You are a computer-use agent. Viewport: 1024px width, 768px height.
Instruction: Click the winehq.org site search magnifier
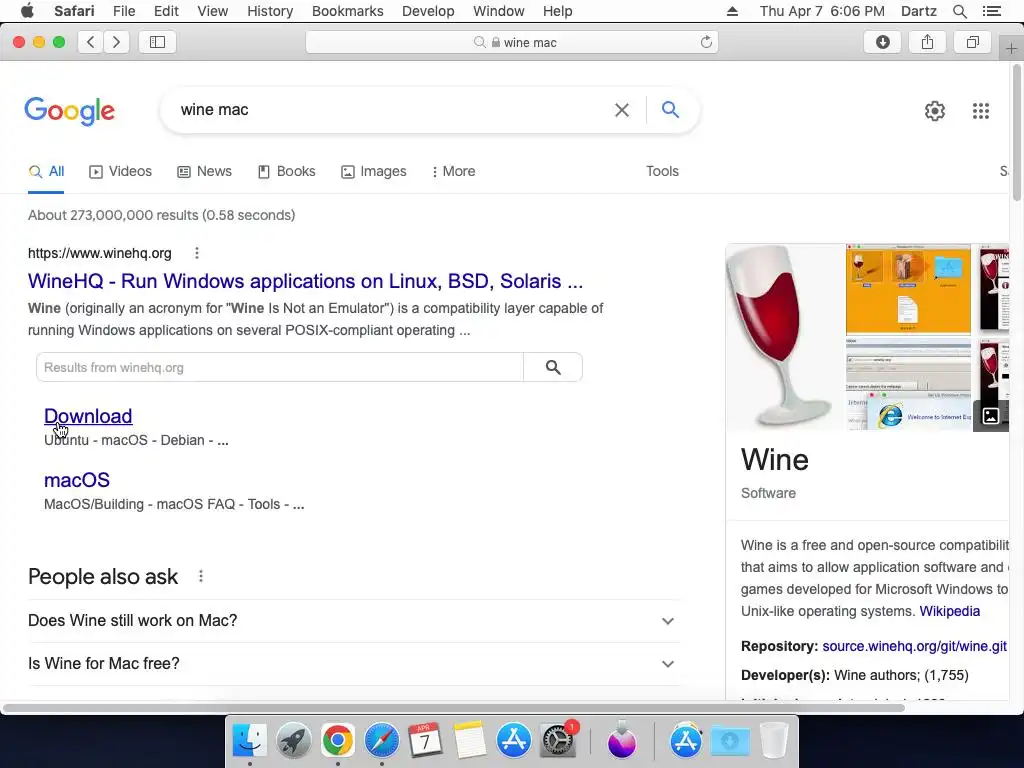coord(553,367)
